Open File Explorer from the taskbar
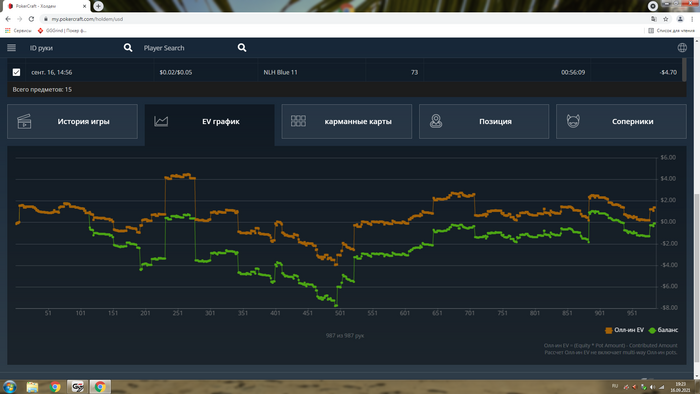This screenshot has height=394, width=700. click(32, 386)
